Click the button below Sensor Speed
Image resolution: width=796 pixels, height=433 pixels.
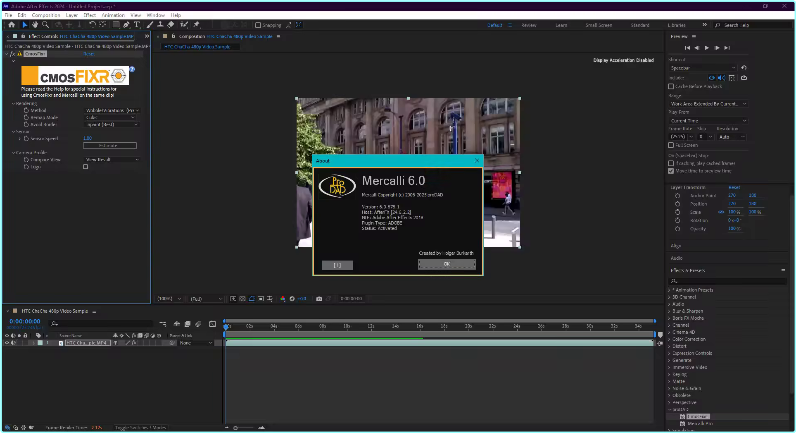109,145
